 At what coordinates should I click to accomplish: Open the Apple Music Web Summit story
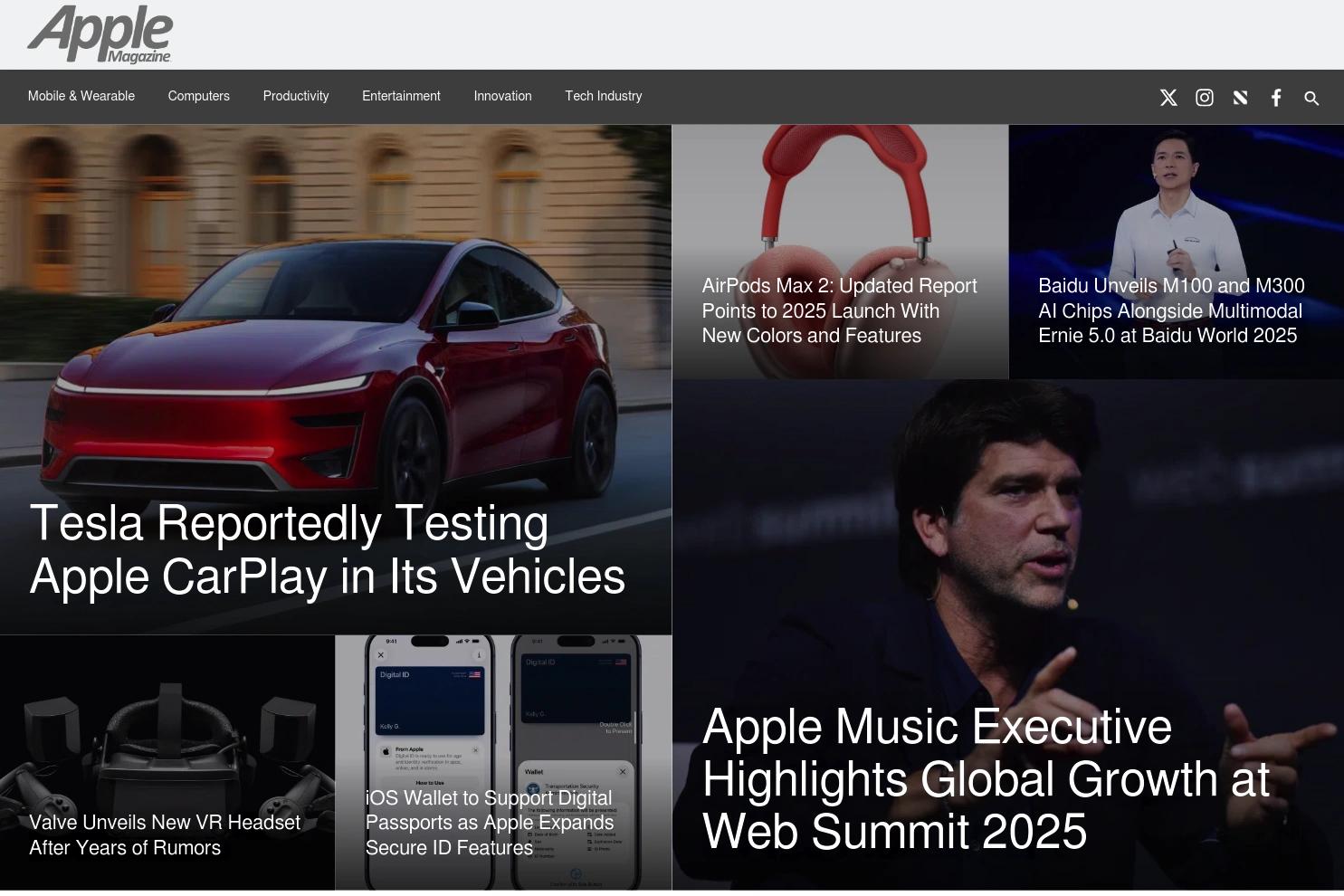point(986,778)
